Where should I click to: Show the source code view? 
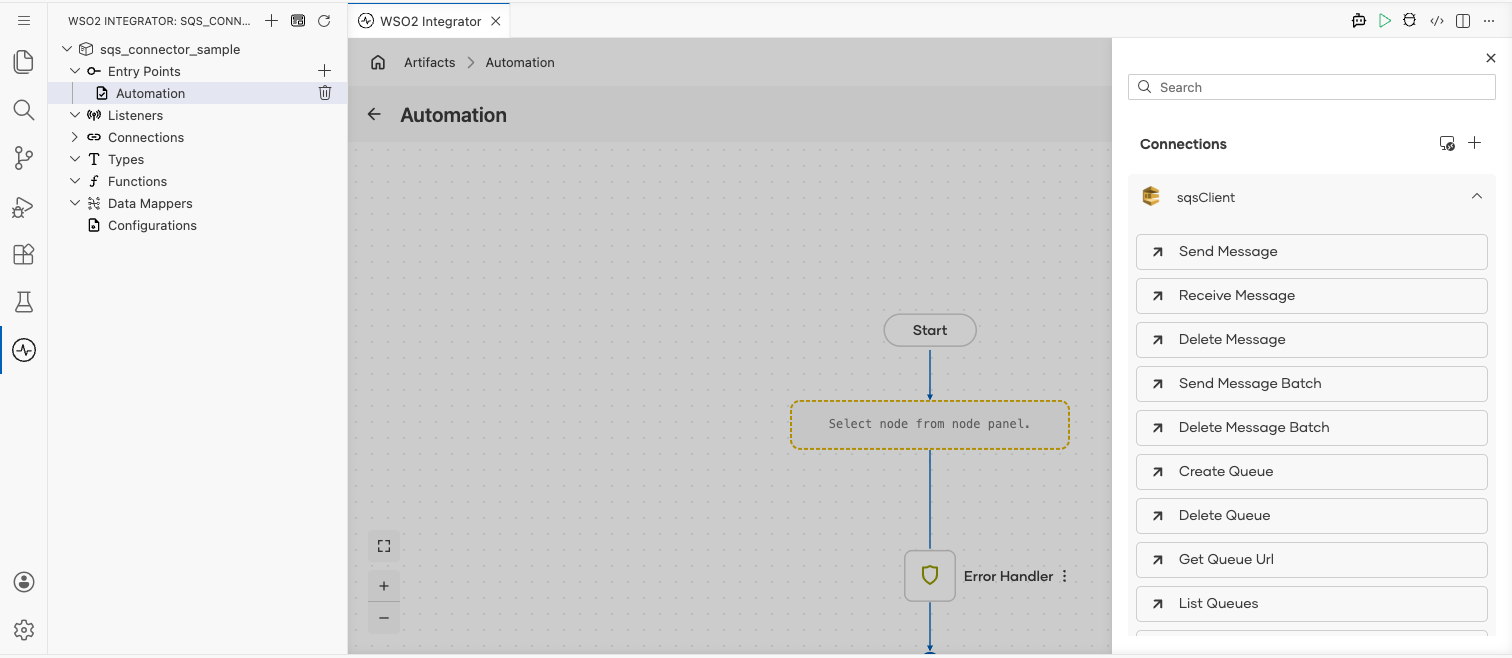pos(1437,21)
